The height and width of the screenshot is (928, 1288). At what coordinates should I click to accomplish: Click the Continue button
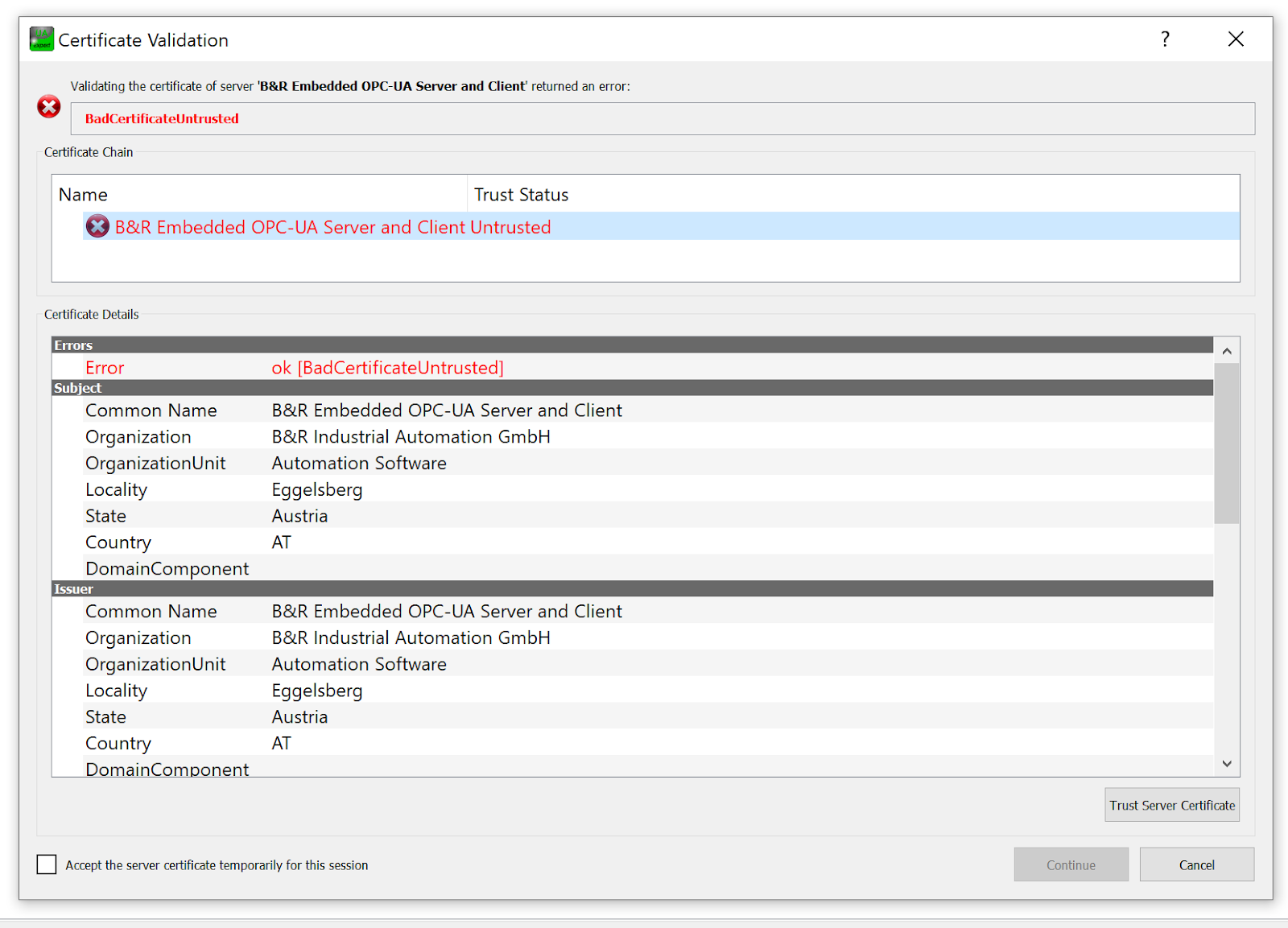click(x=1071, y=864)
